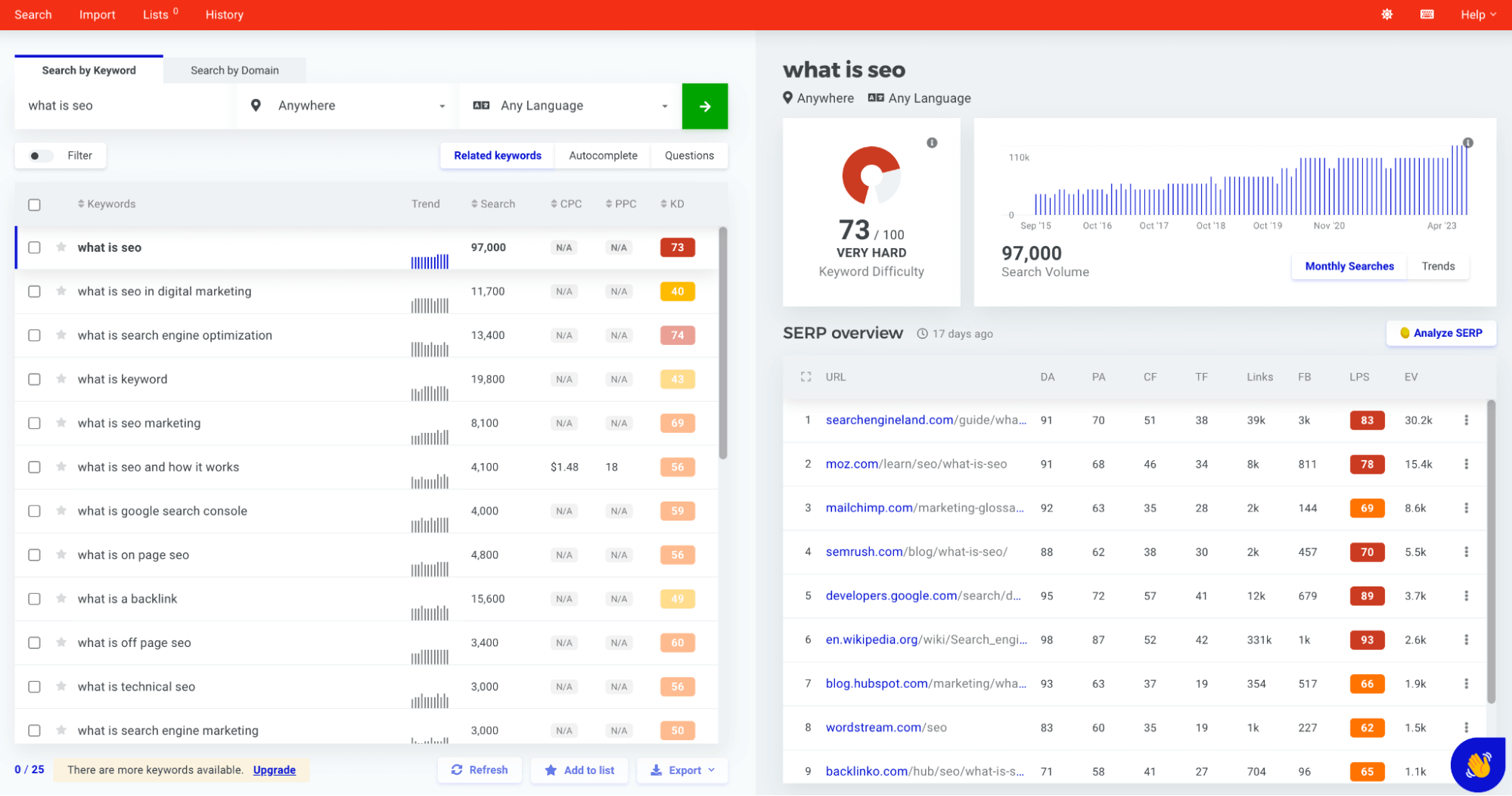Viewport: 1512px width, 796px height.
Task: Click the KD 40 yellow badge
Action: [677, 291]
